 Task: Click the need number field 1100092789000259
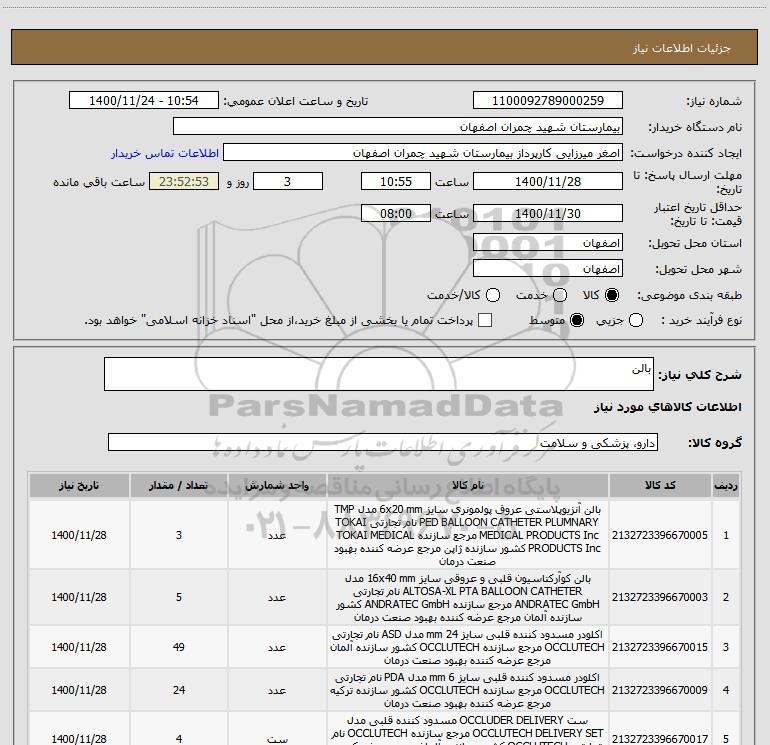pyautogui.click(x=548, y=101)
